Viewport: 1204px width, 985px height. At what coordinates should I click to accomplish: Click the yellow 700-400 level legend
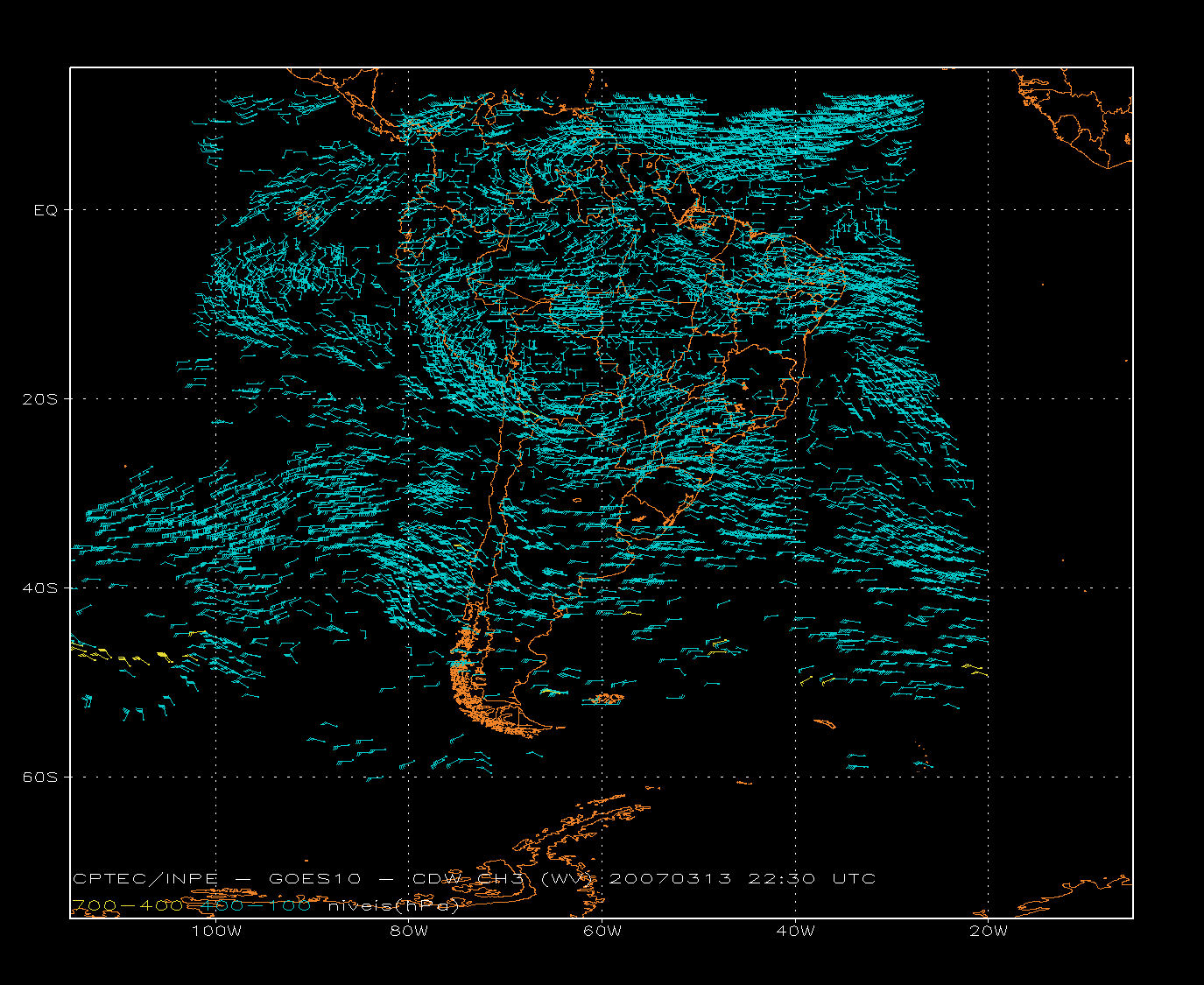[x=128, y=906]
